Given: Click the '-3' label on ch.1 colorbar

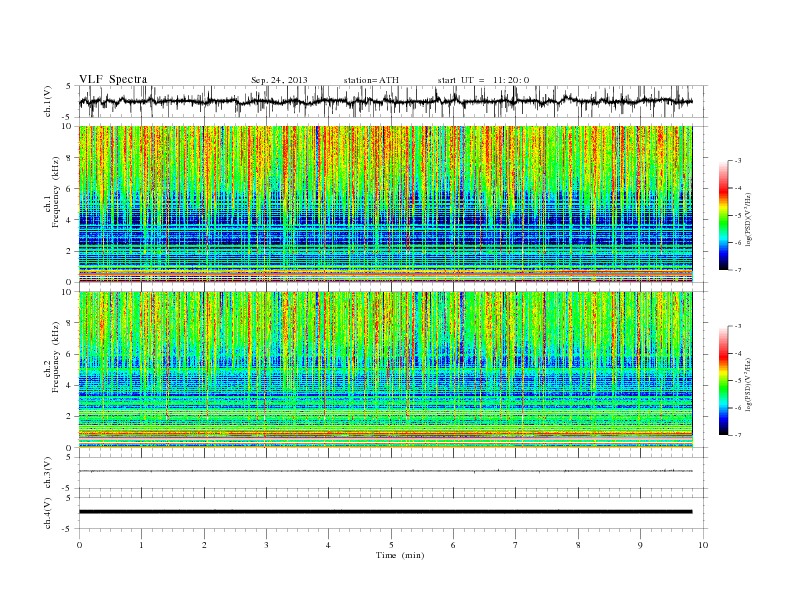Looking at the screenshot, I should pyautogui.click(x=737, y=161).
